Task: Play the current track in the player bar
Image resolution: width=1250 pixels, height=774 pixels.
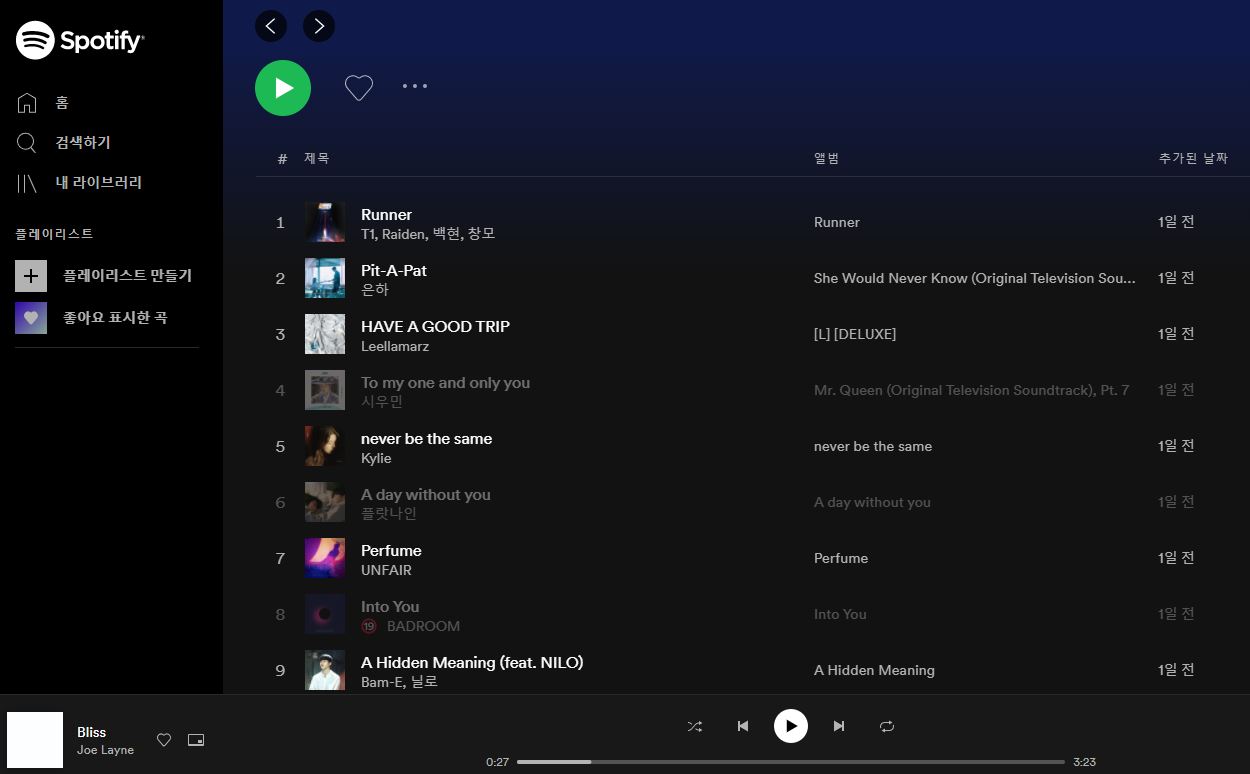Action: [x=791, y=726]
